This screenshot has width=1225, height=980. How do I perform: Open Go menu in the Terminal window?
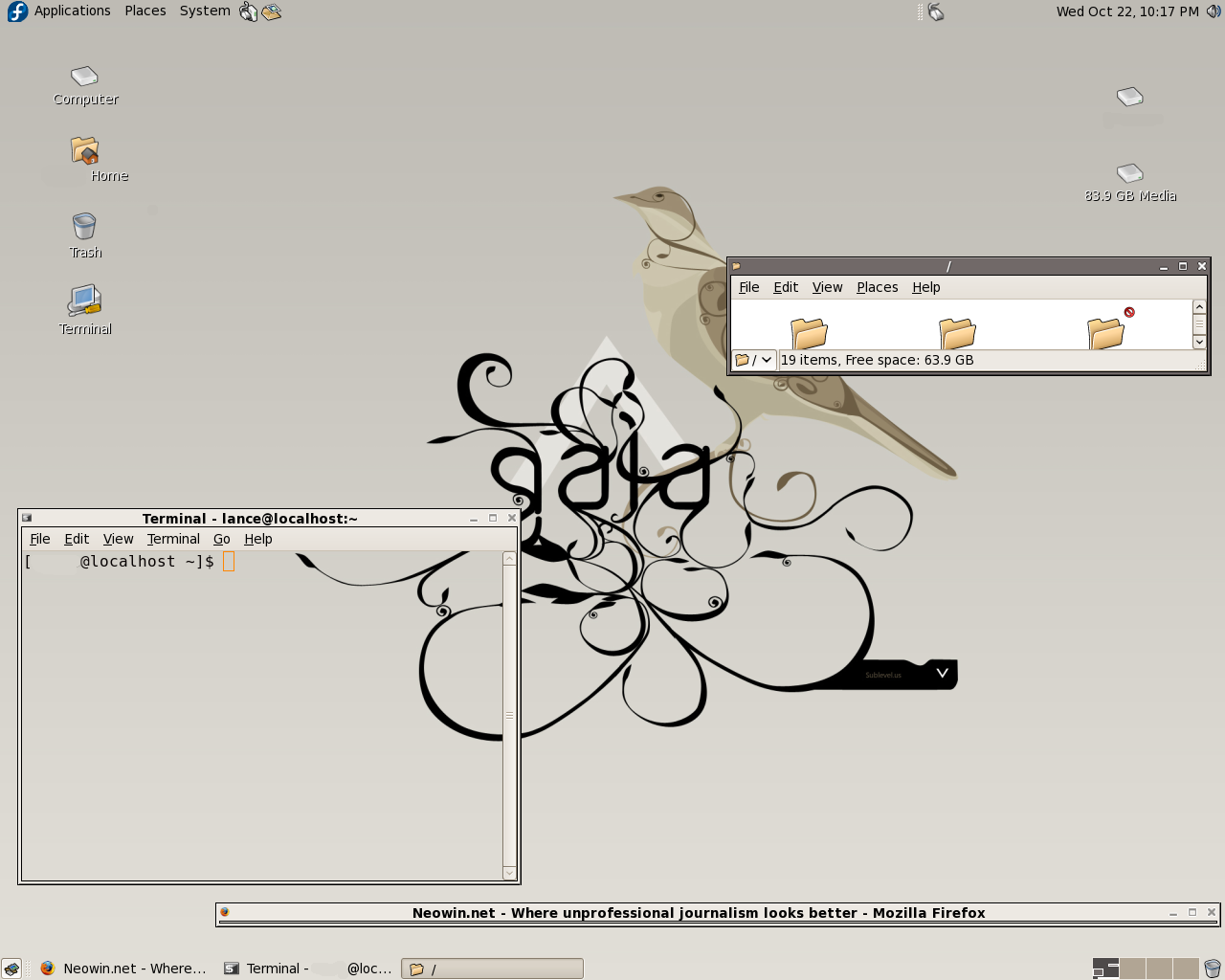pyautogui.click(x=222, y=539)
